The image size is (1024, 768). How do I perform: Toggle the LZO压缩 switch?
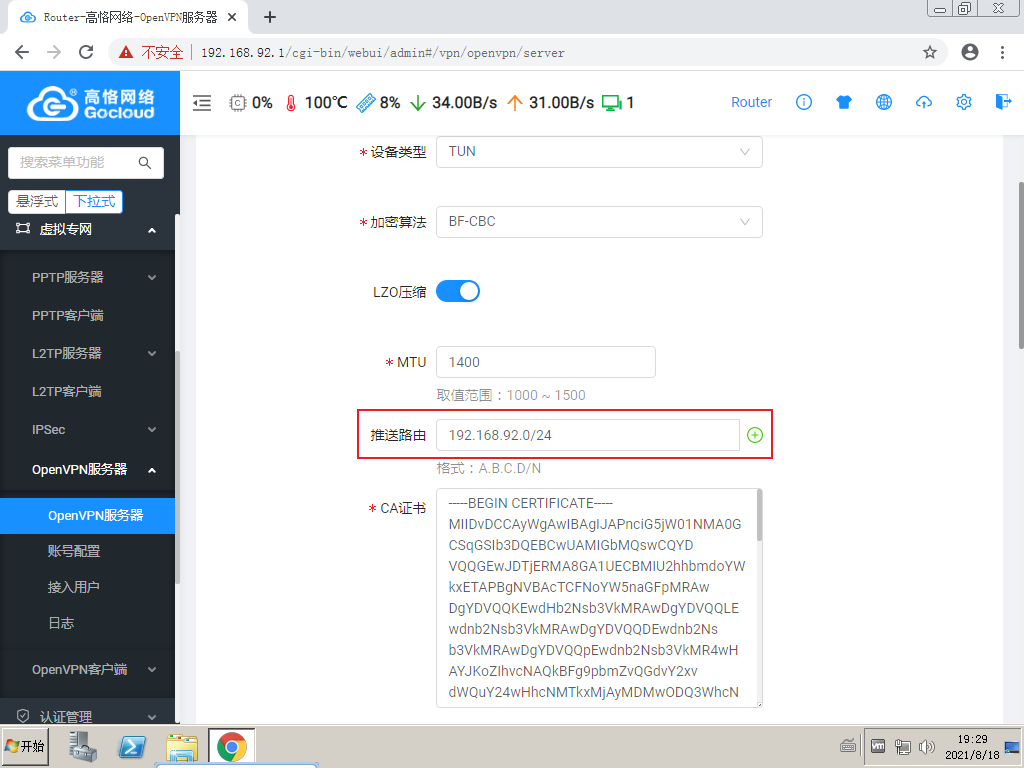458,291
